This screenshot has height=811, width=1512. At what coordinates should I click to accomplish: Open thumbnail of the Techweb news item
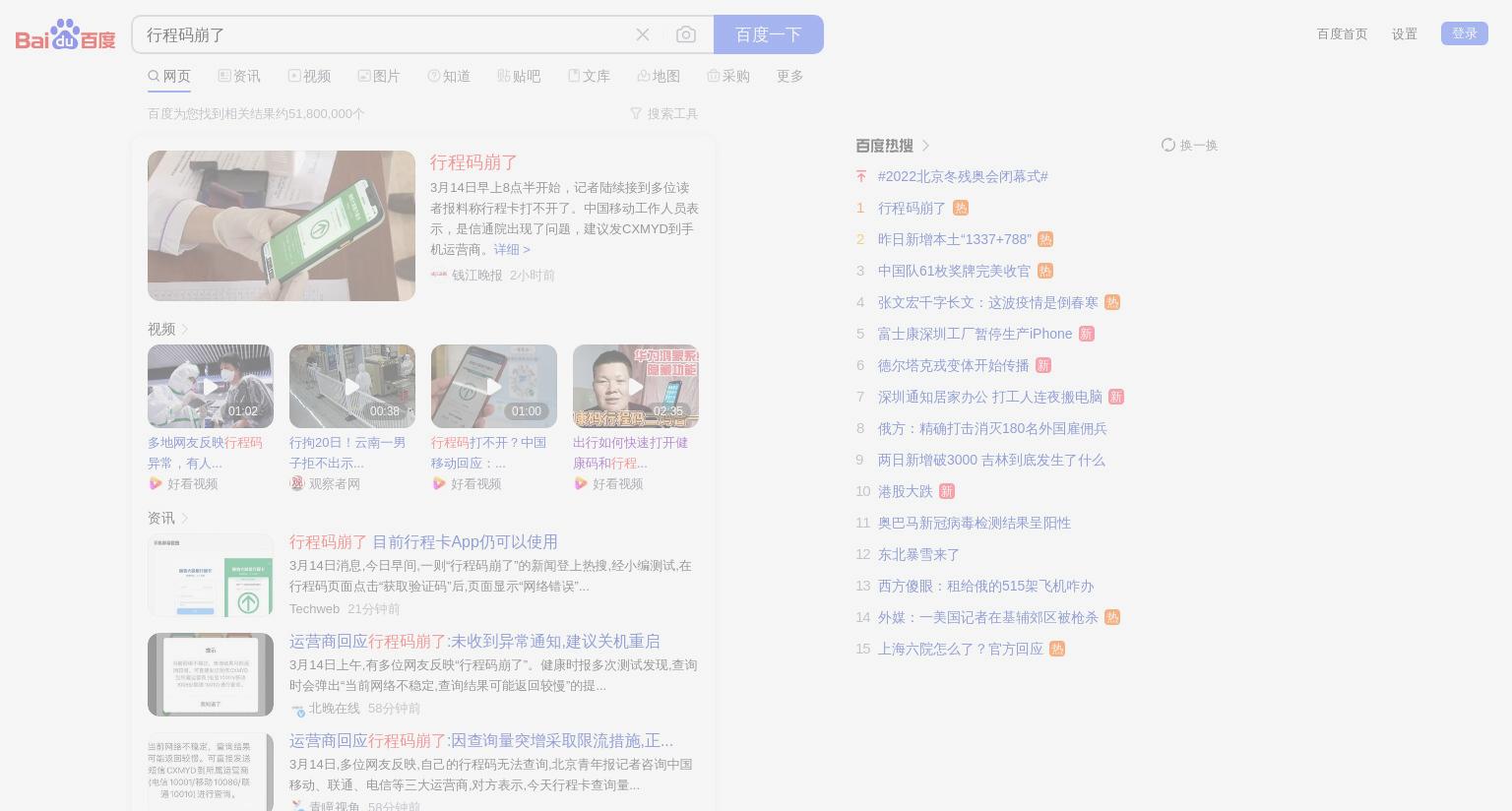(211, 576)
